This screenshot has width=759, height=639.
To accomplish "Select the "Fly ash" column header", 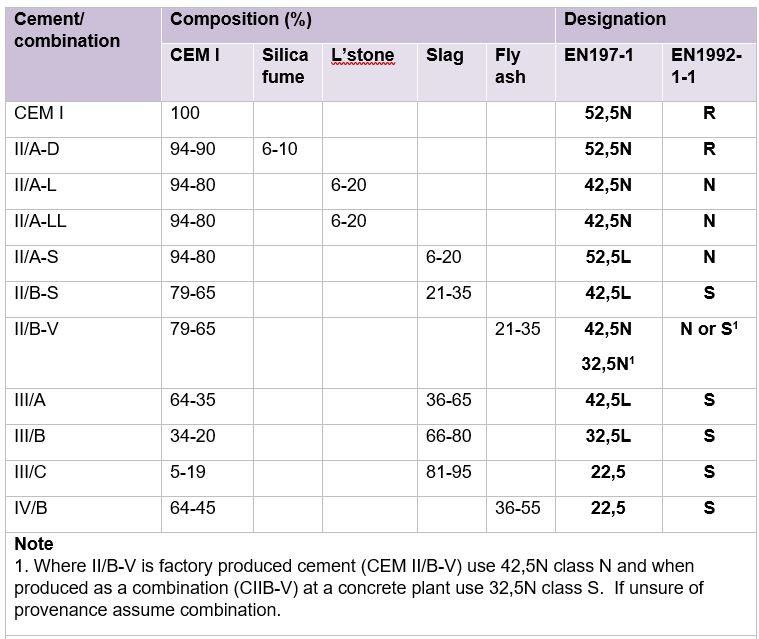I will pyautogui.click(x=510, y=65).
